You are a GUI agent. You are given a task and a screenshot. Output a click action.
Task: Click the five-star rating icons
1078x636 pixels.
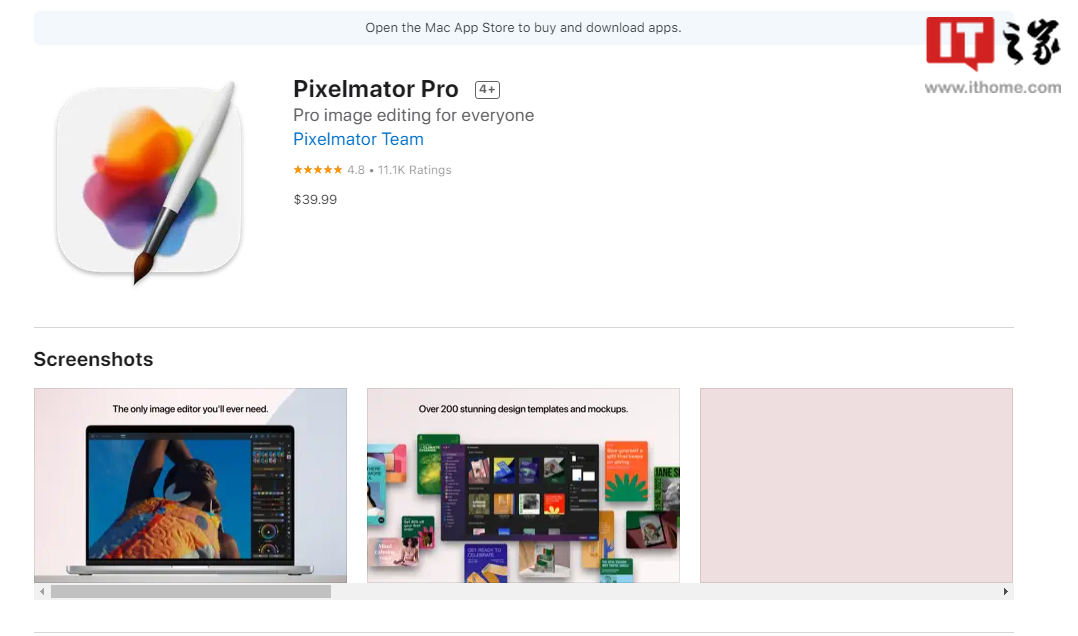click(318, 170)
